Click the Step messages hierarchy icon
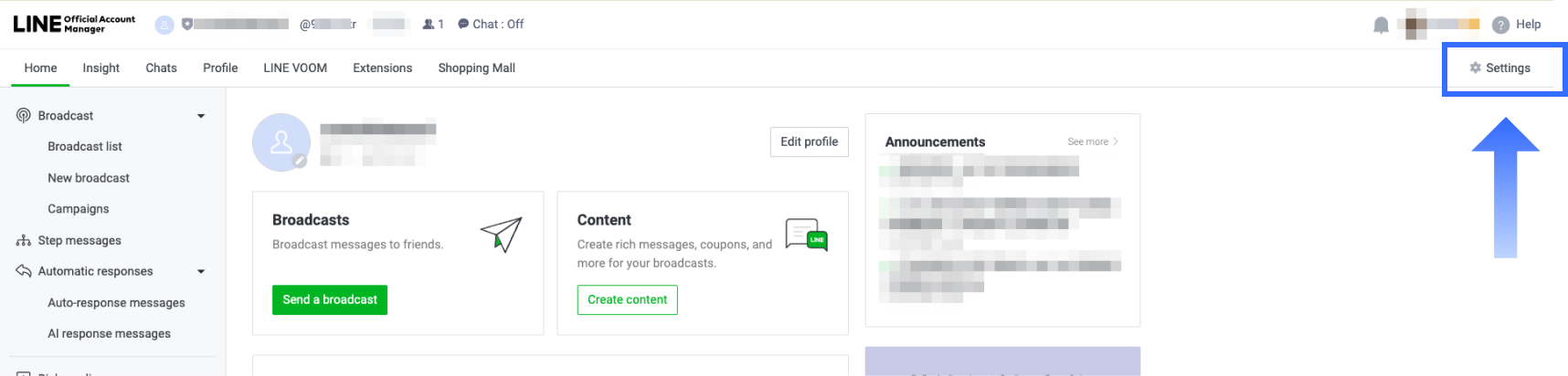This screenshot has width=1568, height=376. pyautogui.click(x=24, y=241)
